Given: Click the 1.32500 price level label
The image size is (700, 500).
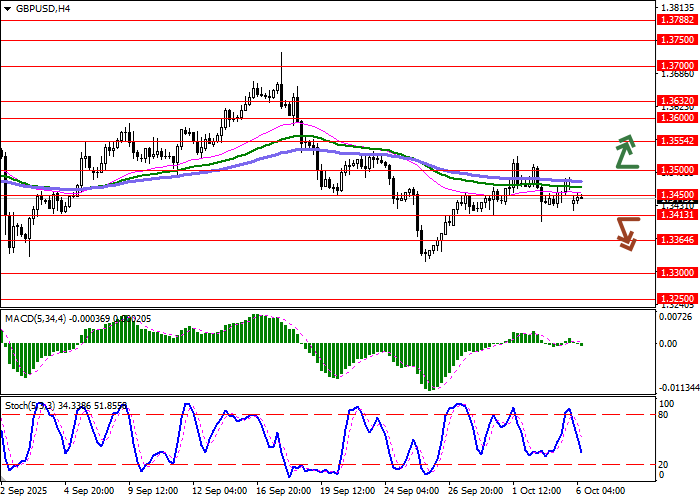Looking at the screenshot, I should pyautogui.click(x=676, y=298).
